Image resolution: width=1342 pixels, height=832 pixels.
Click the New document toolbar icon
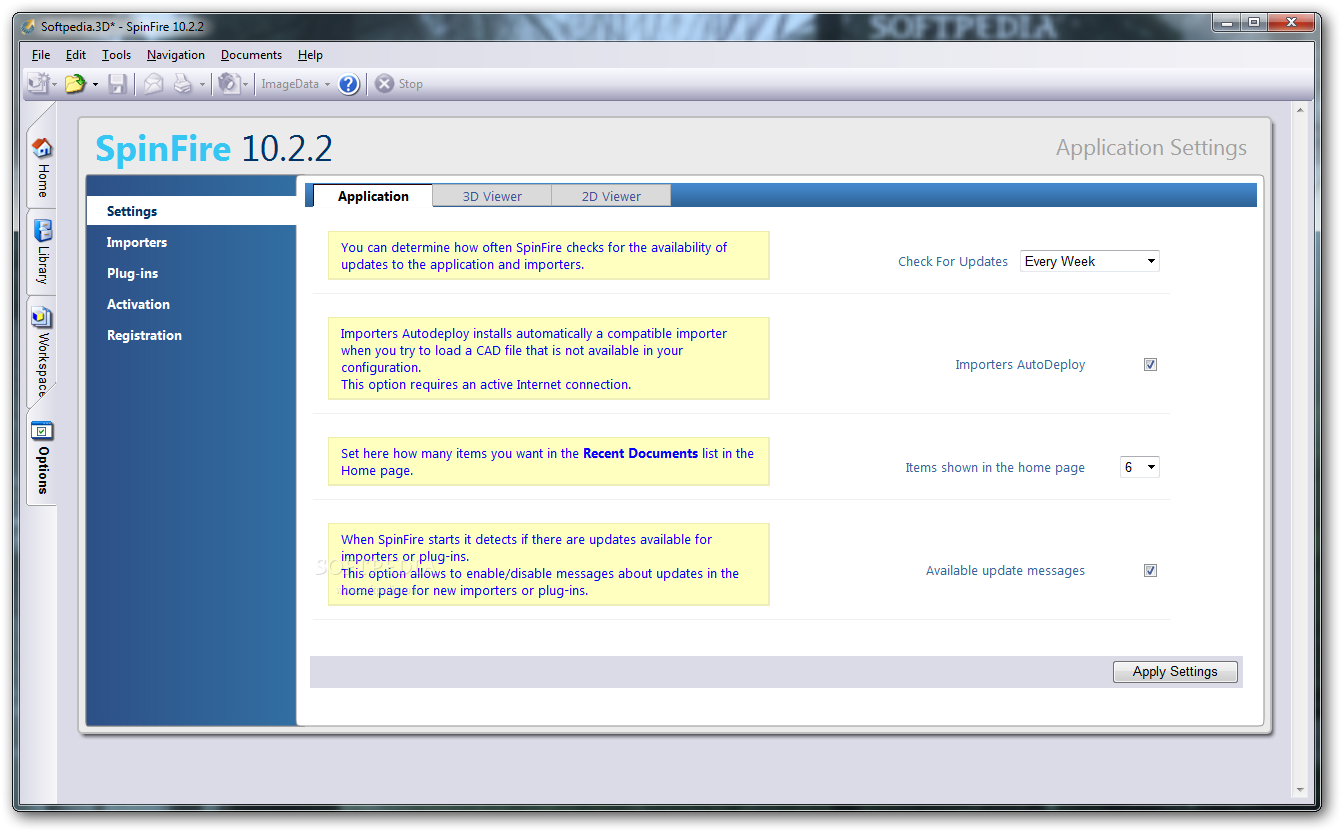(x=38, y=84)
